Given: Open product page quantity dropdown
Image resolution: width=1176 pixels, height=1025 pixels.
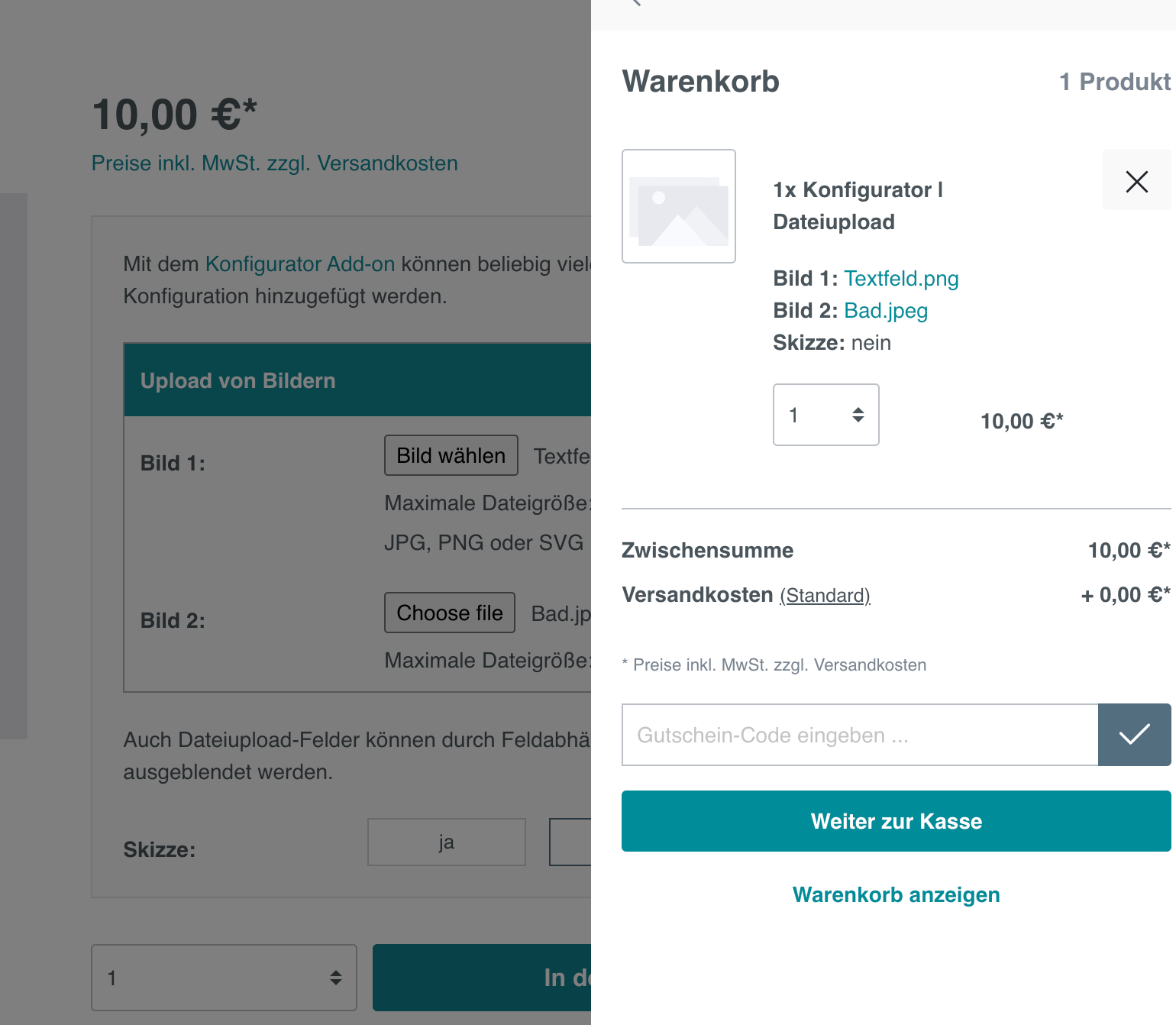Looking at the screenshot, I should point(224,978).
